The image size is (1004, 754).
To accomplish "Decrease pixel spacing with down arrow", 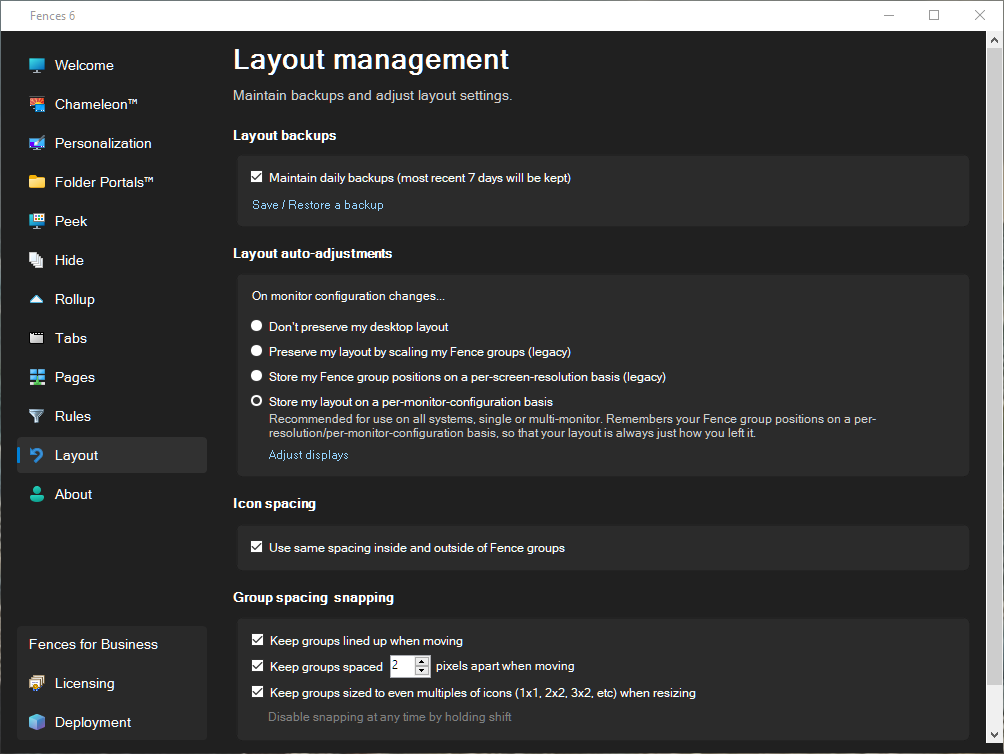I will tap(422, 671).
